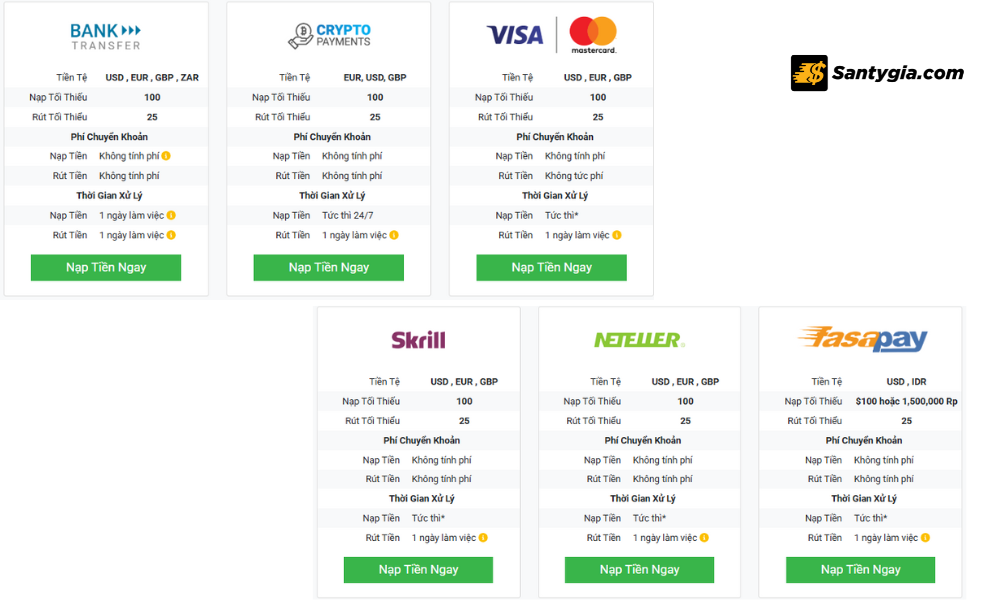Click the Mastercard logo
1000x600 pixels.
pyautogui.click(x=593, y=35)
